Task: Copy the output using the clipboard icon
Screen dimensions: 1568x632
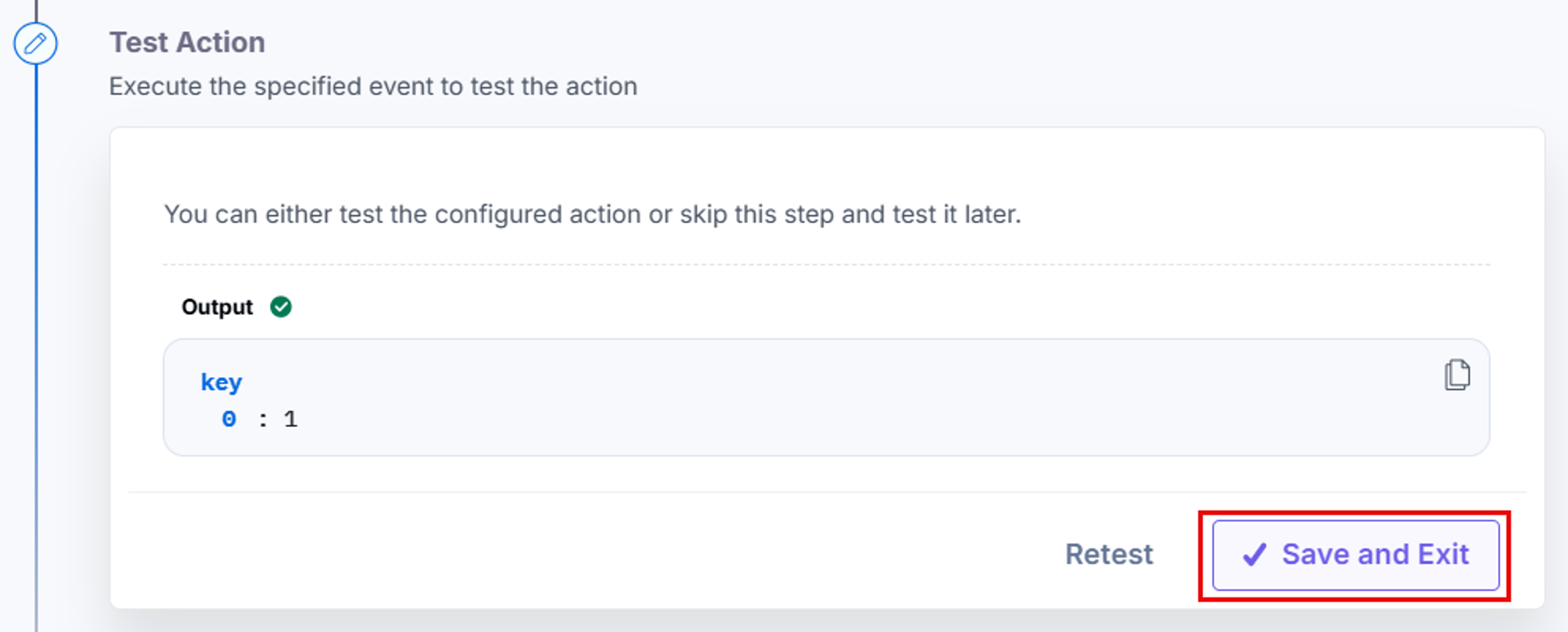Action: 1457,374
